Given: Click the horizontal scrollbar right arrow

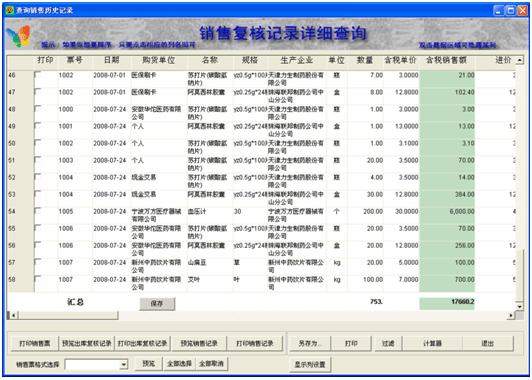Looking at the screenshot, I should point(511,315).
